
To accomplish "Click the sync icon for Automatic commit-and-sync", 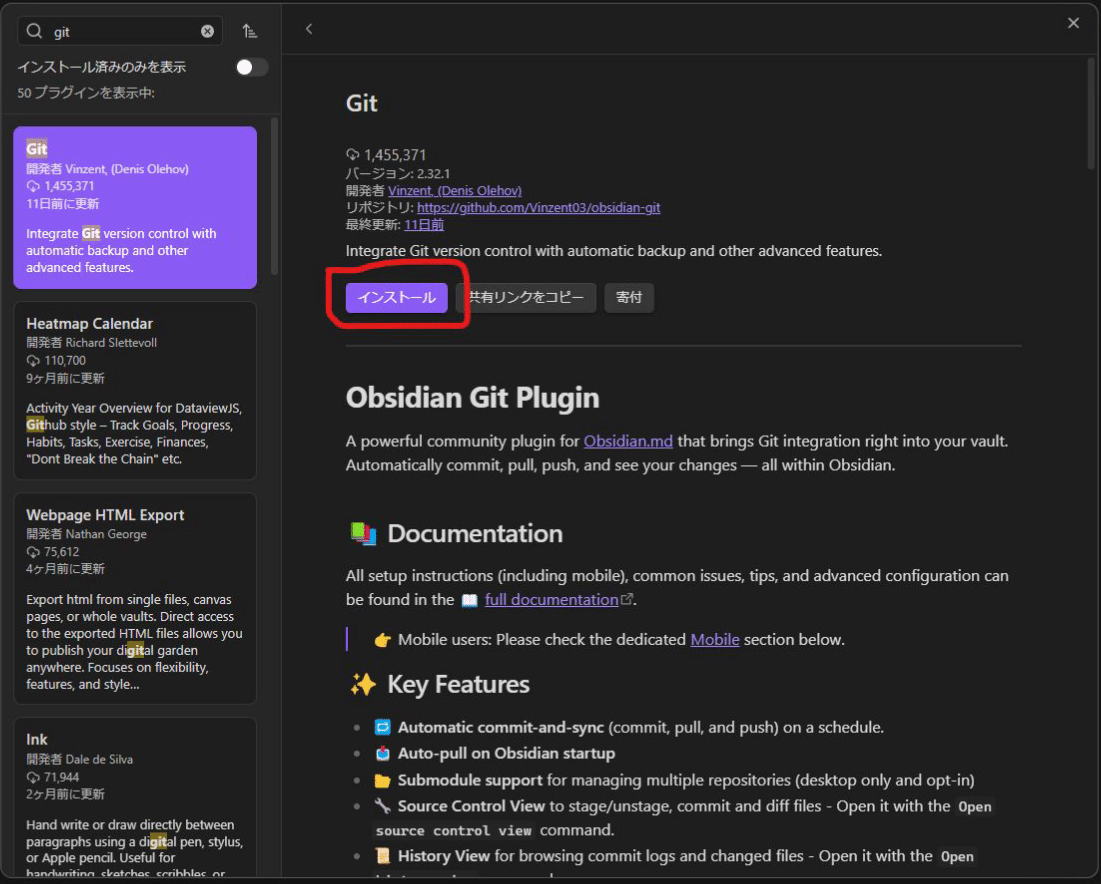I will (382, 727).
